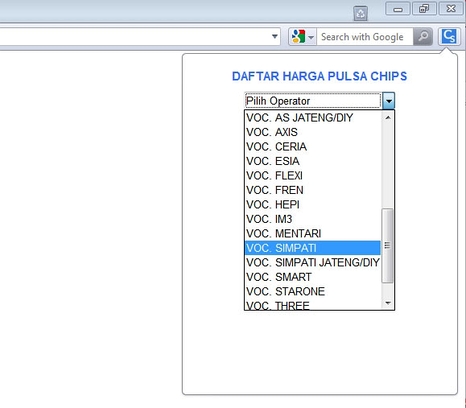Image resolution: width=466 pixels, height=408 pixels.
Task: Select VOC. AXIS from the list
Action: (x=313, y=132)
